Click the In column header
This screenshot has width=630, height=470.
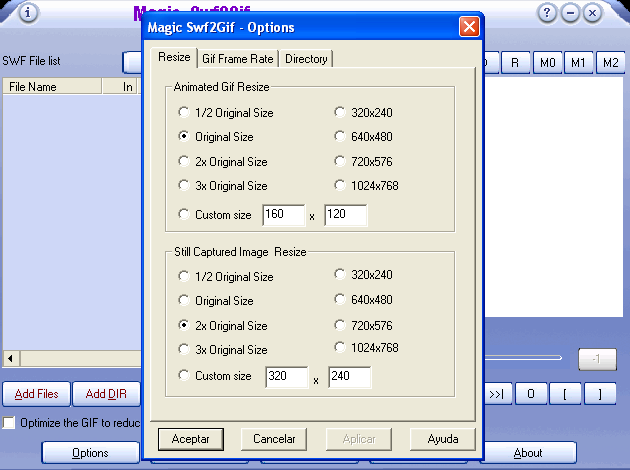click(121, 86)
